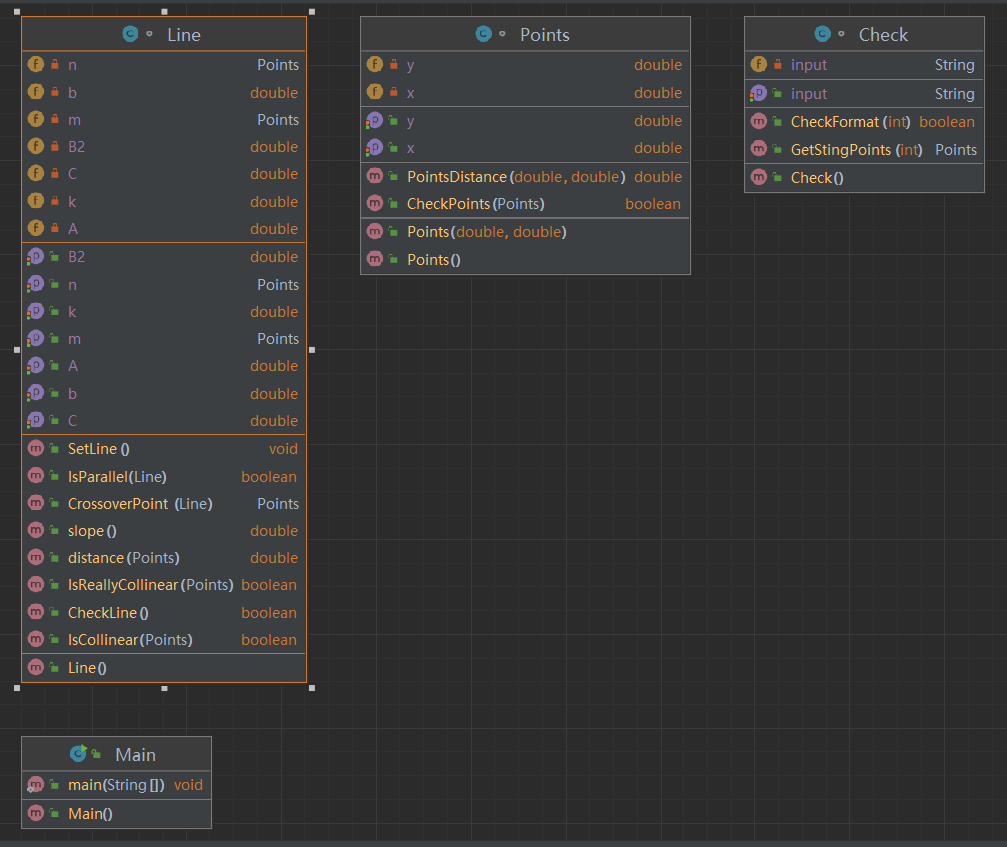This screenshot has height=847, width=1007.
Task: Click the property icon of Line property B2
Action: [x=35, y=257]
